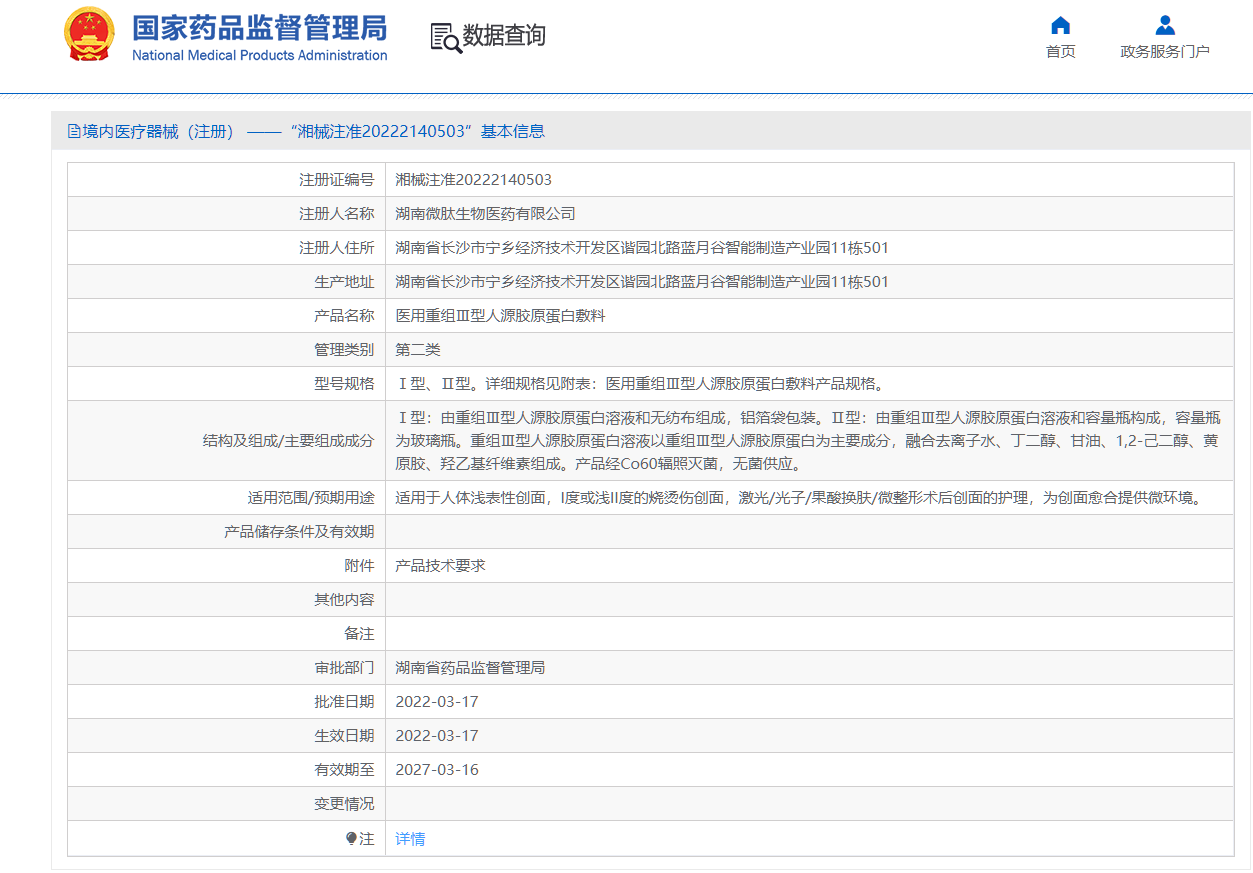
Task: Click the 第二类 management category value
Action: (417, 350)
